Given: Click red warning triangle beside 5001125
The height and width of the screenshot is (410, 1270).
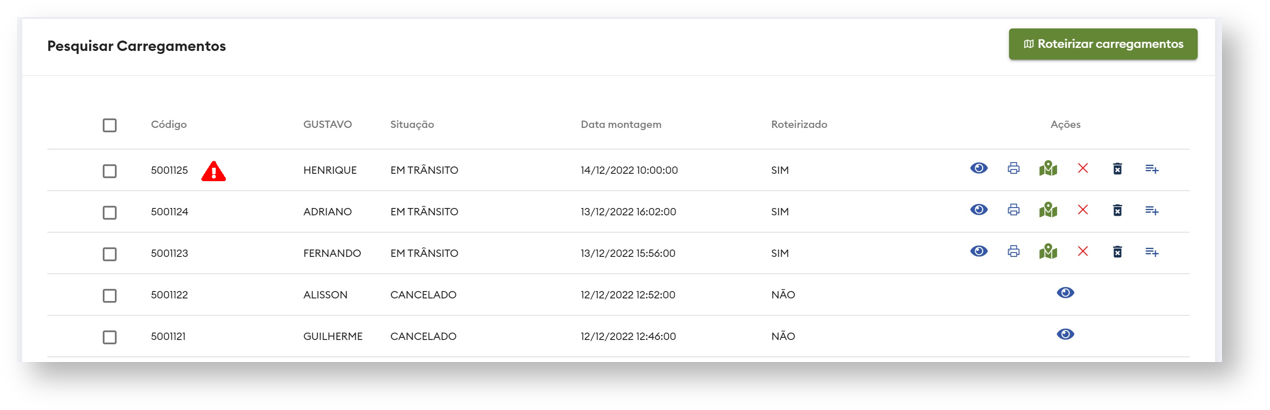Looking at the screenshot, I should point(213,171).
